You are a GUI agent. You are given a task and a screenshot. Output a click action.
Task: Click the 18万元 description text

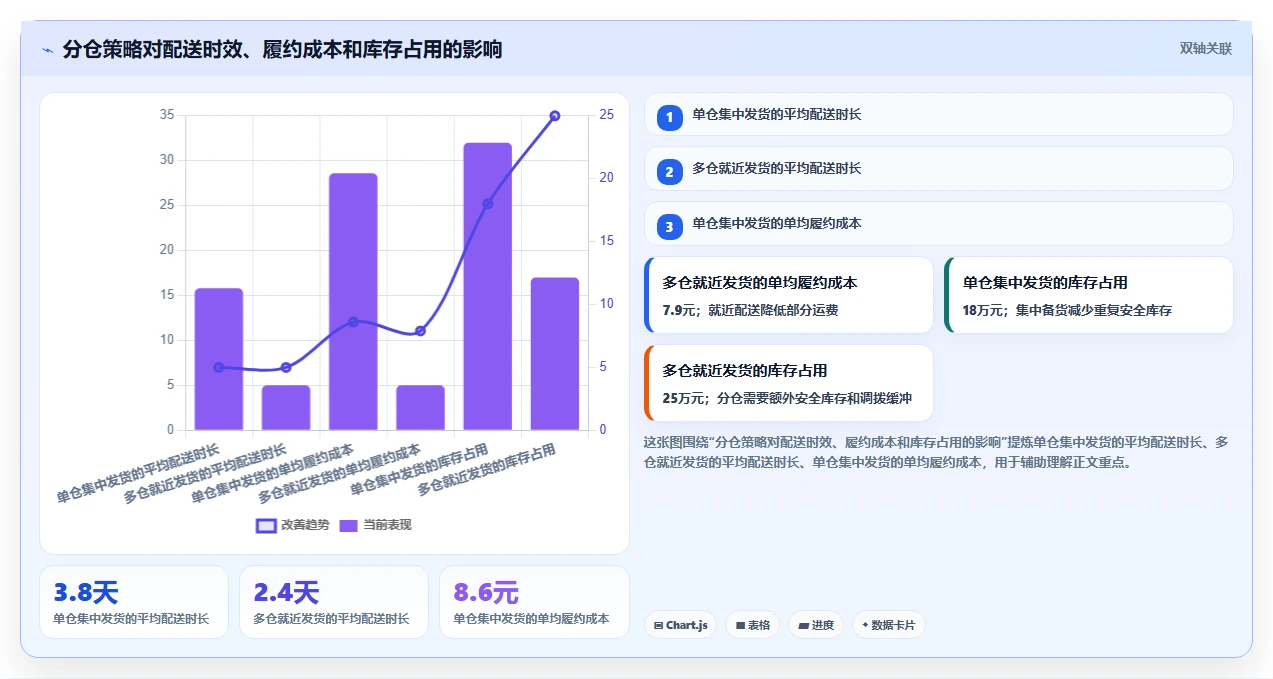(x=1066, y=310)
